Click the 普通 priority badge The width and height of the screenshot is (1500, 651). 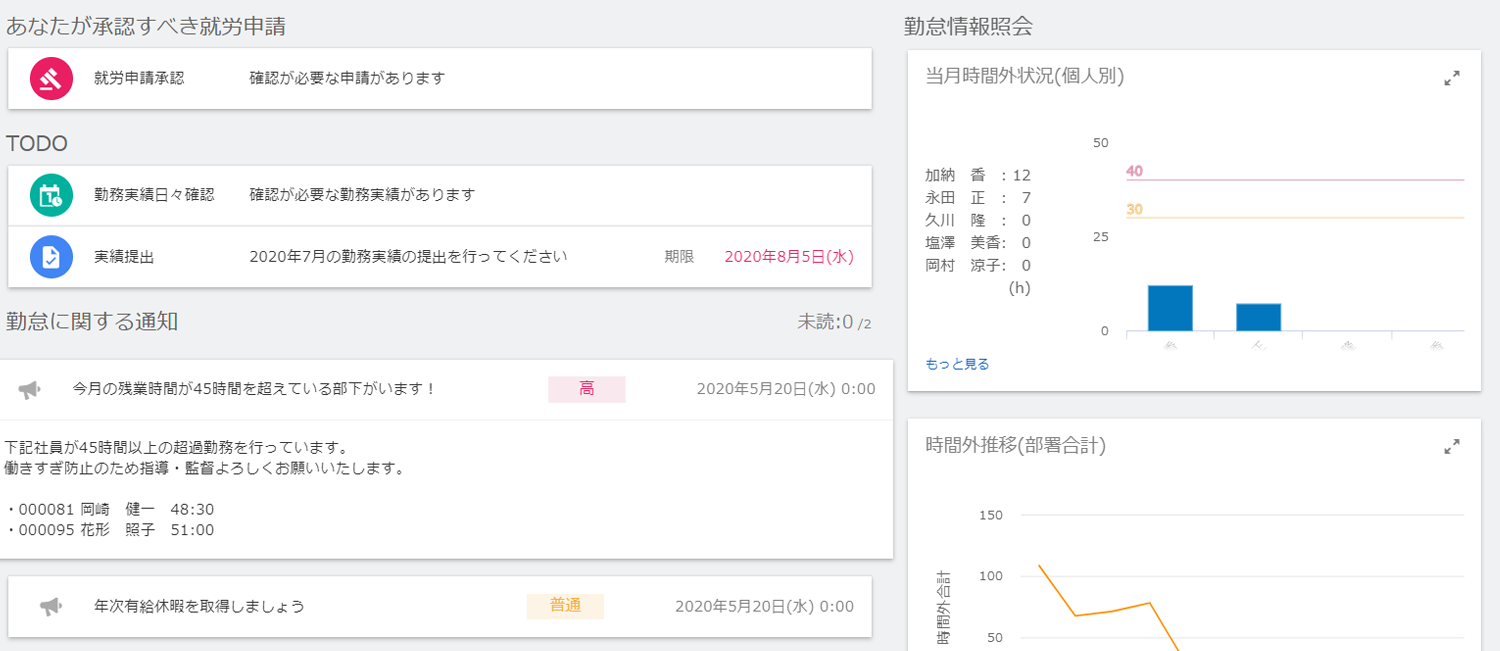pos(565,606)
